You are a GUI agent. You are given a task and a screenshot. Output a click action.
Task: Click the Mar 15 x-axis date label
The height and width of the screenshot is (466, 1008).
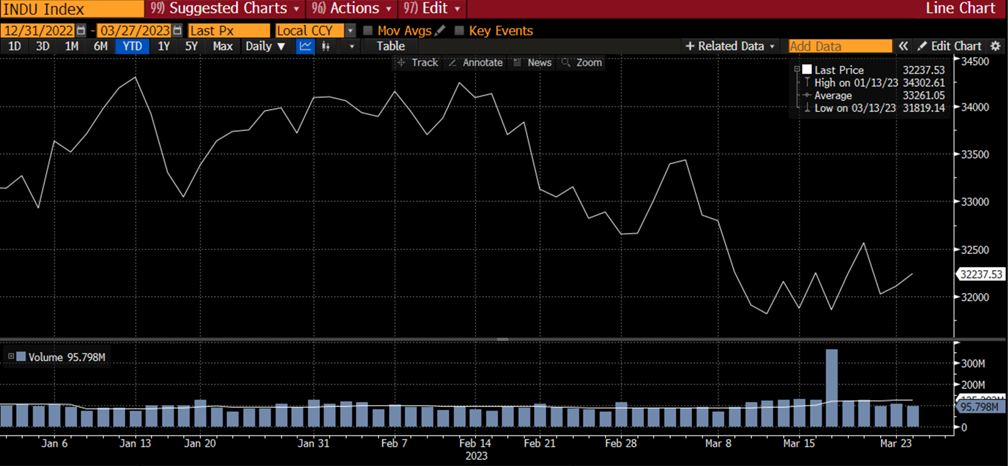click(x=801, y=444)
